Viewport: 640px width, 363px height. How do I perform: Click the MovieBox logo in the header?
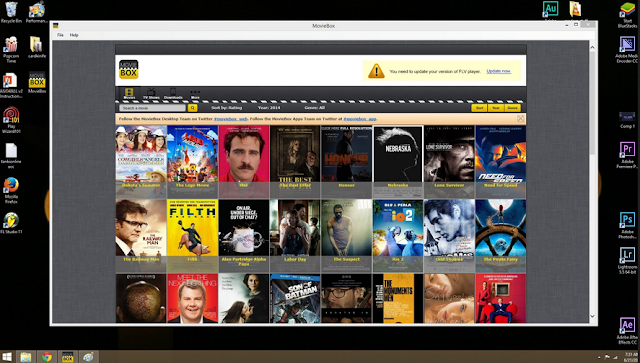[x=129, y=69]
